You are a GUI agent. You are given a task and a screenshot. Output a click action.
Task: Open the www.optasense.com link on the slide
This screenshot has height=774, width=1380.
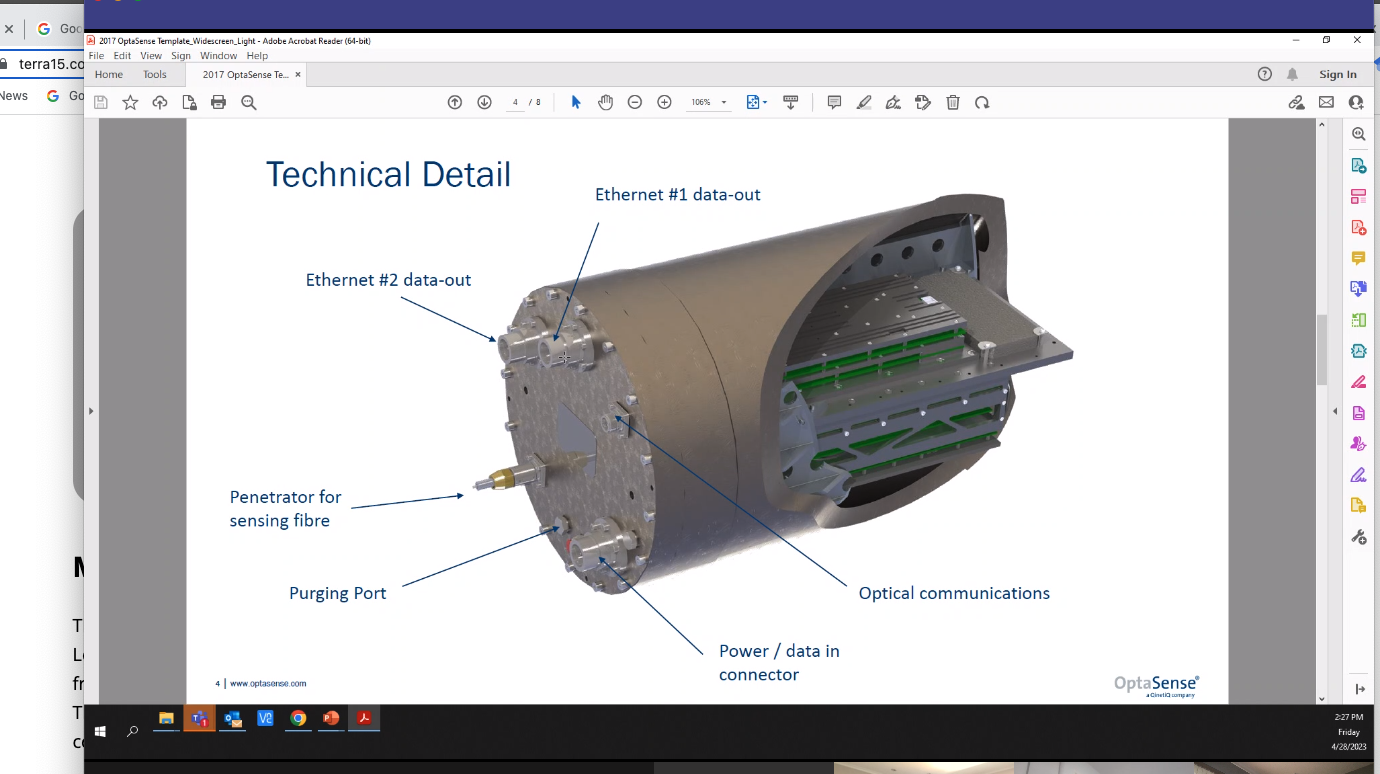pyautogui.click(x=268, y=684)
